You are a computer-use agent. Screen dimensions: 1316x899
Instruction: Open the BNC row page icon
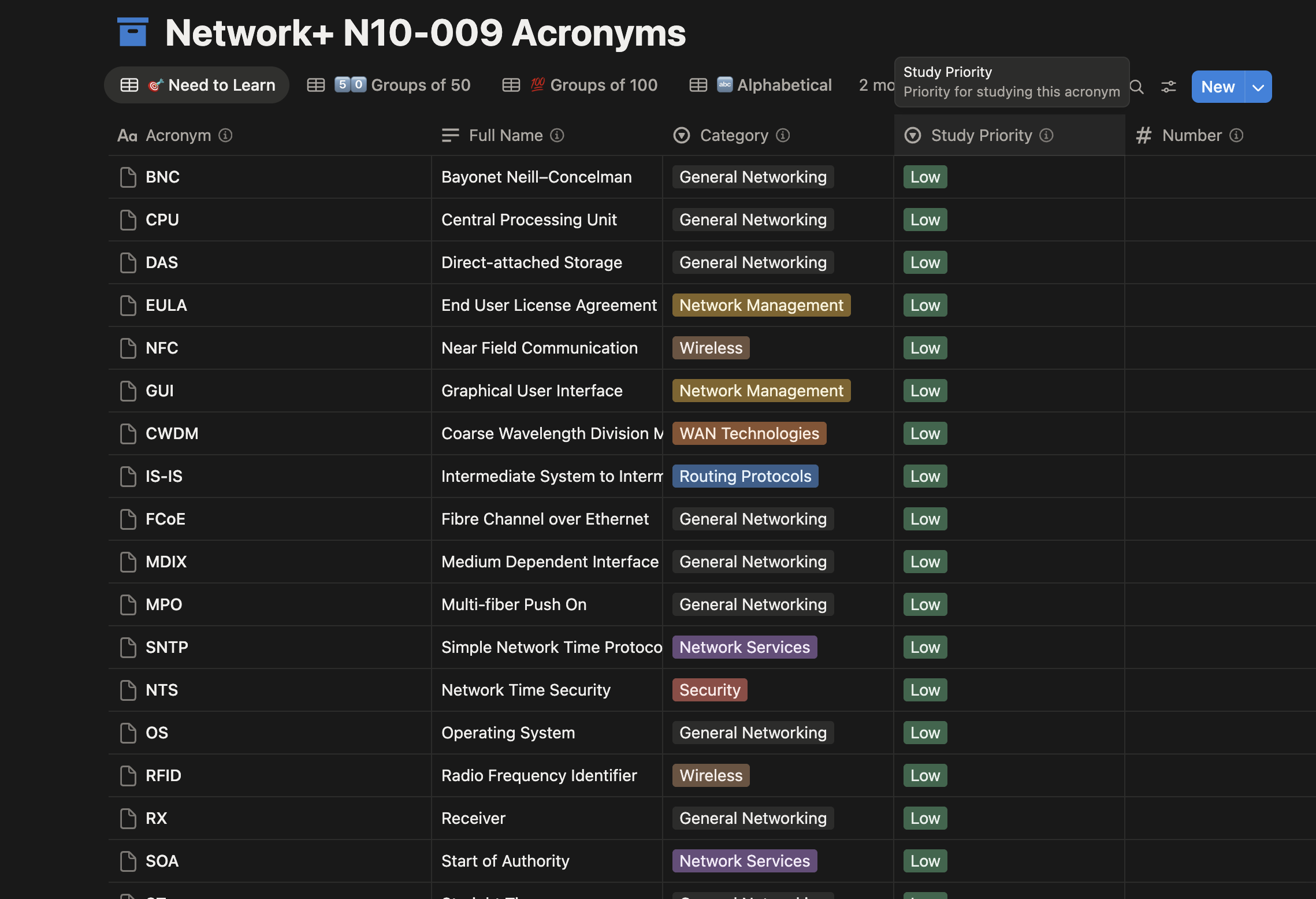pos(128,177)
